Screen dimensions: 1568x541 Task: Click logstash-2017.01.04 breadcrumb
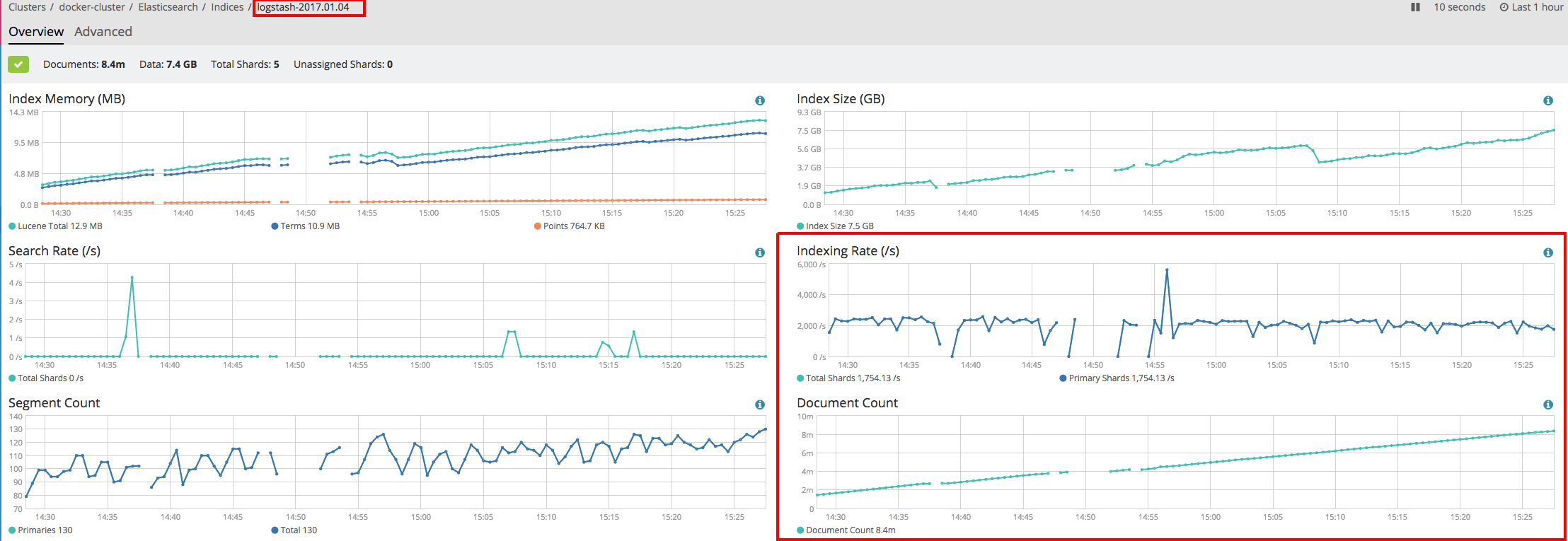tap(303, 7)
